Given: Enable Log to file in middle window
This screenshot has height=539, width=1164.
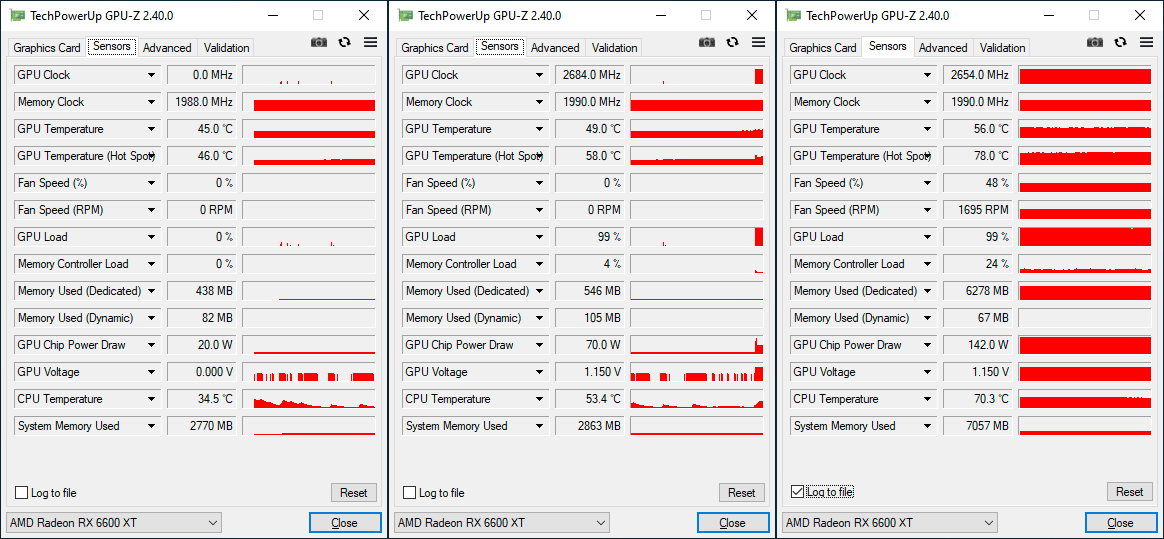Looking at the screenshot, I should click(x=410, y=493).
